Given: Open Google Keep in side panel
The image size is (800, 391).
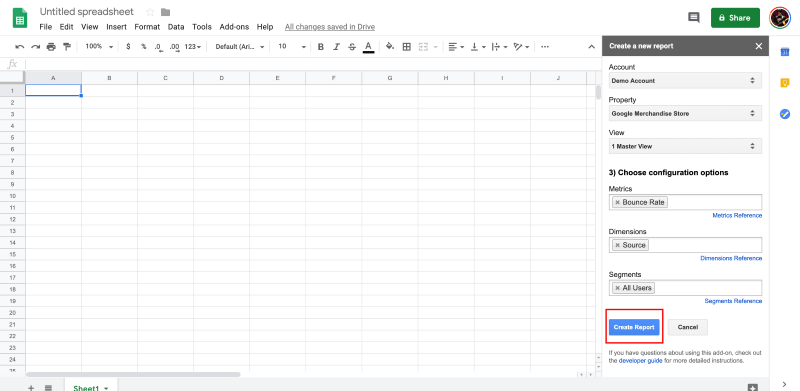Looking at the screenshot, I should (x=785, y=83).
